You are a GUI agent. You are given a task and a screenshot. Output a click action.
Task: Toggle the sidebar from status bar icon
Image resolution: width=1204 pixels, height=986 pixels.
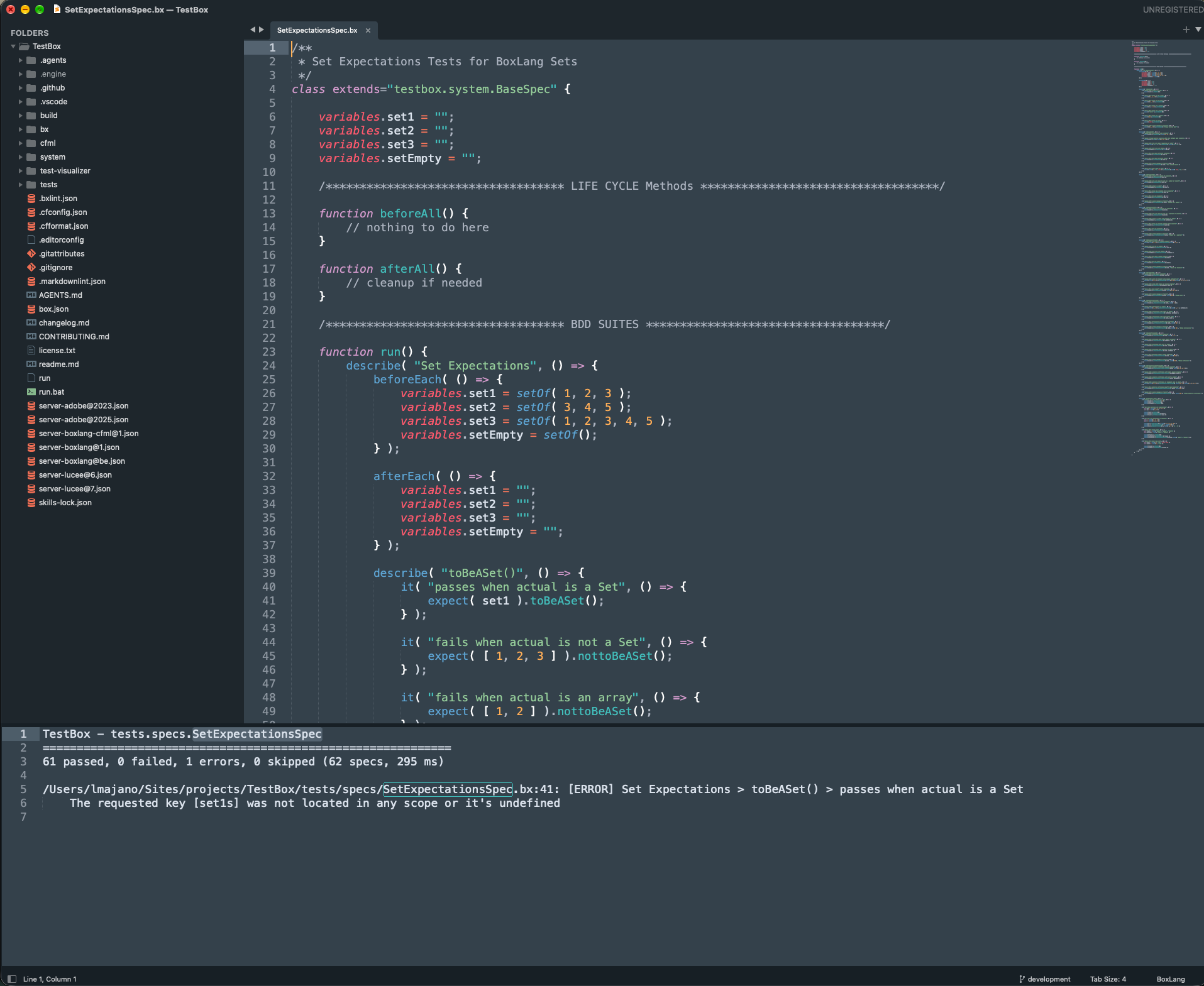coord(11,979)
